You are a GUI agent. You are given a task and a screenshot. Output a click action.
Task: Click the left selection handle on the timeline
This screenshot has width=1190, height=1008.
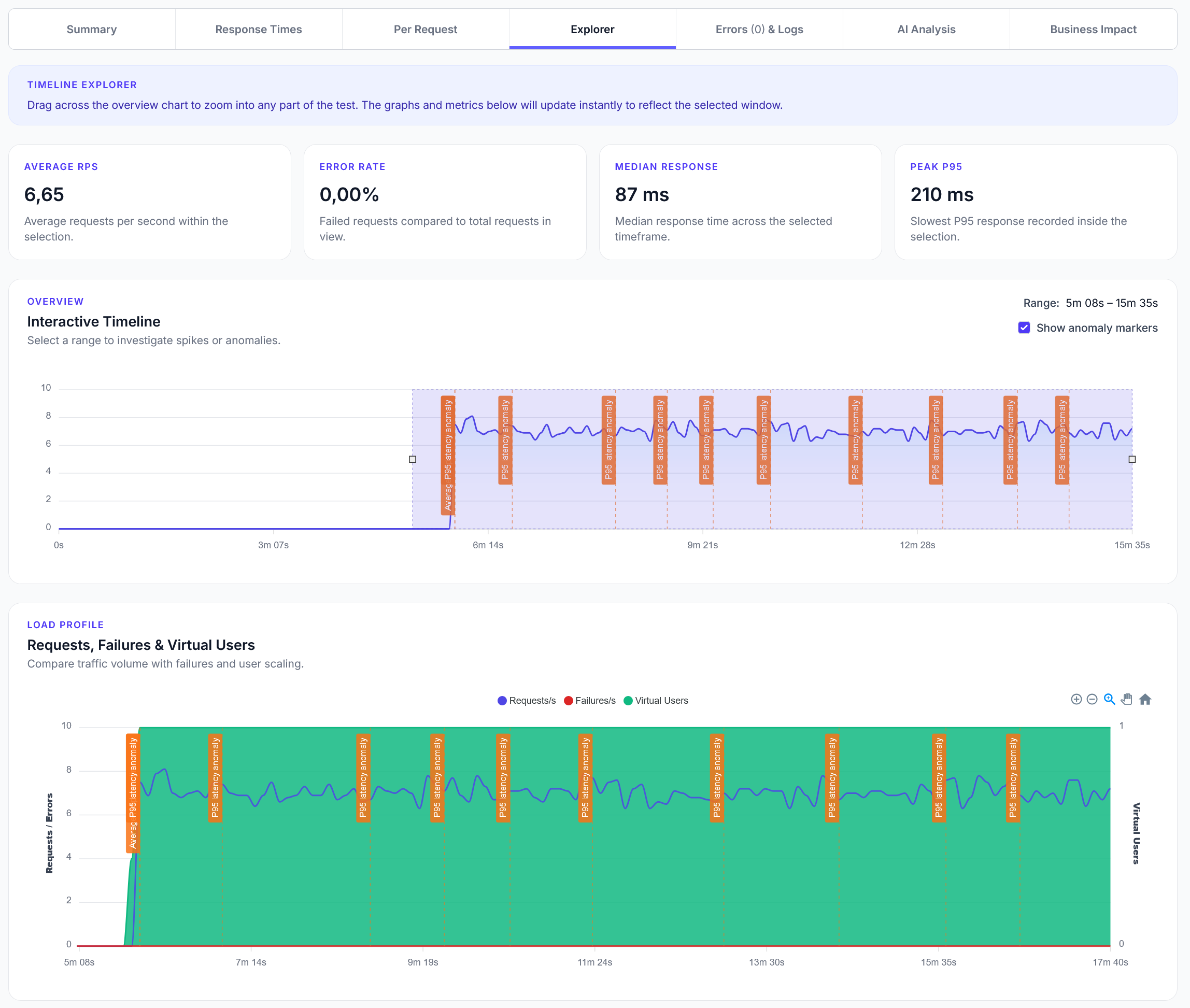pyautogui.click(x=413, y=459)
